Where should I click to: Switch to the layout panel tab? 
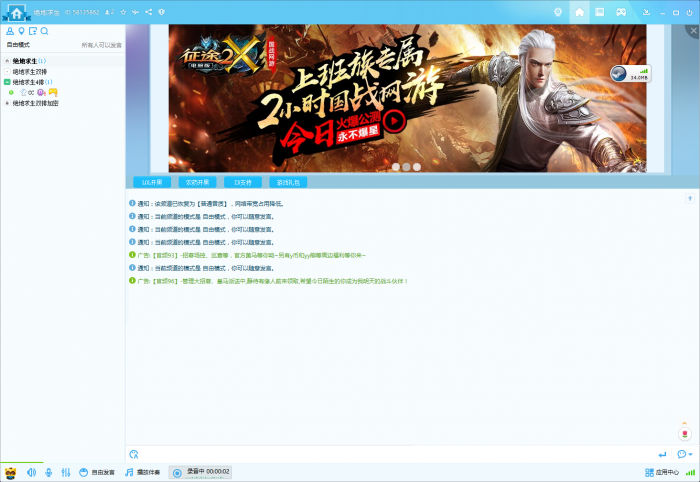[x=600, y=12]
